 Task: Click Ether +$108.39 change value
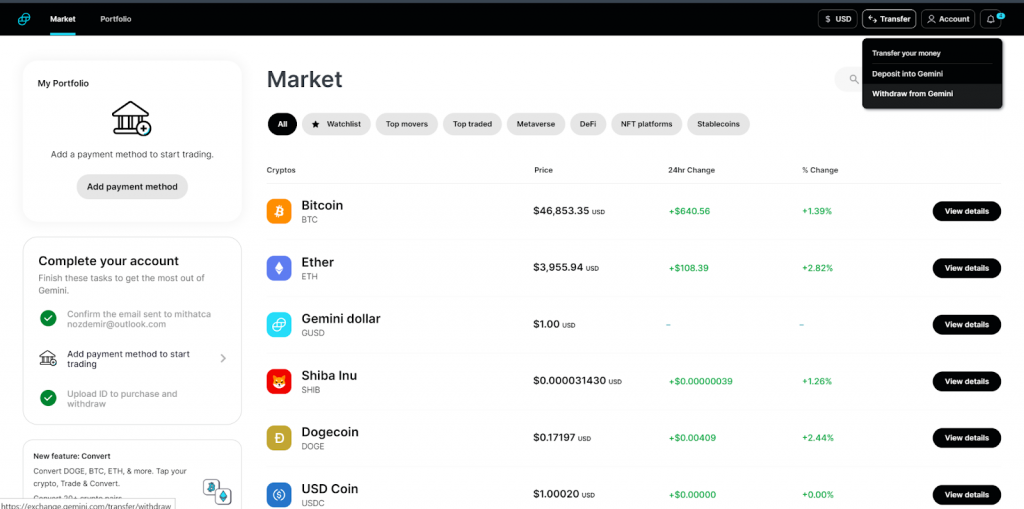(x=688, y=268)
